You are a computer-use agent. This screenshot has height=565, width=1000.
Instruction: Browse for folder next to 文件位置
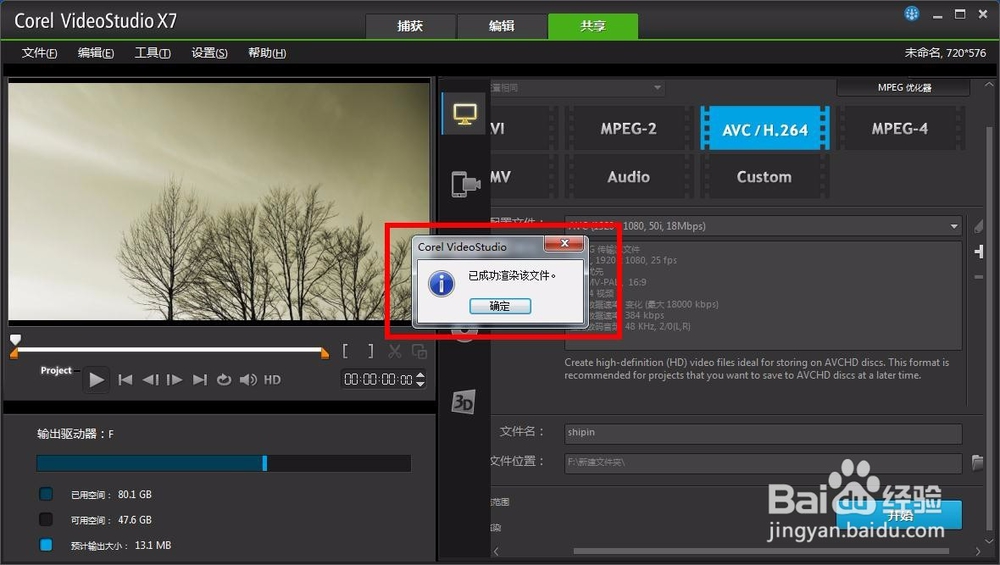coord(977,462)
